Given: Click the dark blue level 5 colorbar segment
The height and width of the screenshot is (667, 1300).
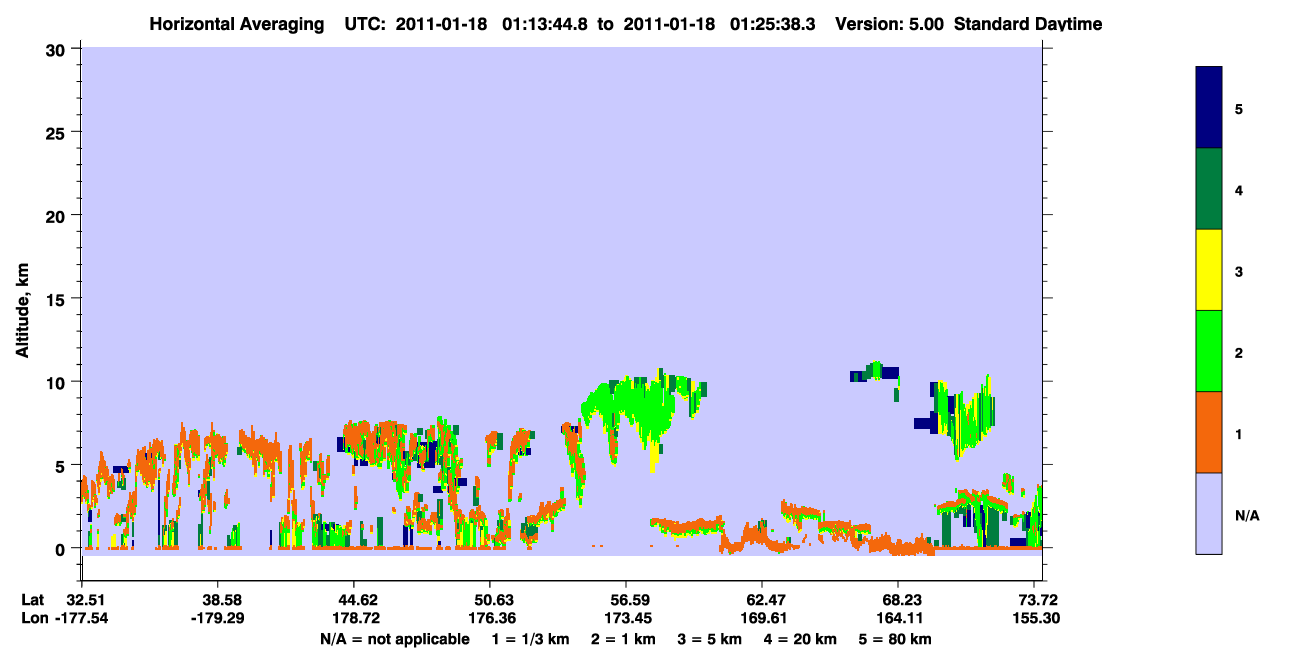Looking at the screenshot, I should [1209, 107].
